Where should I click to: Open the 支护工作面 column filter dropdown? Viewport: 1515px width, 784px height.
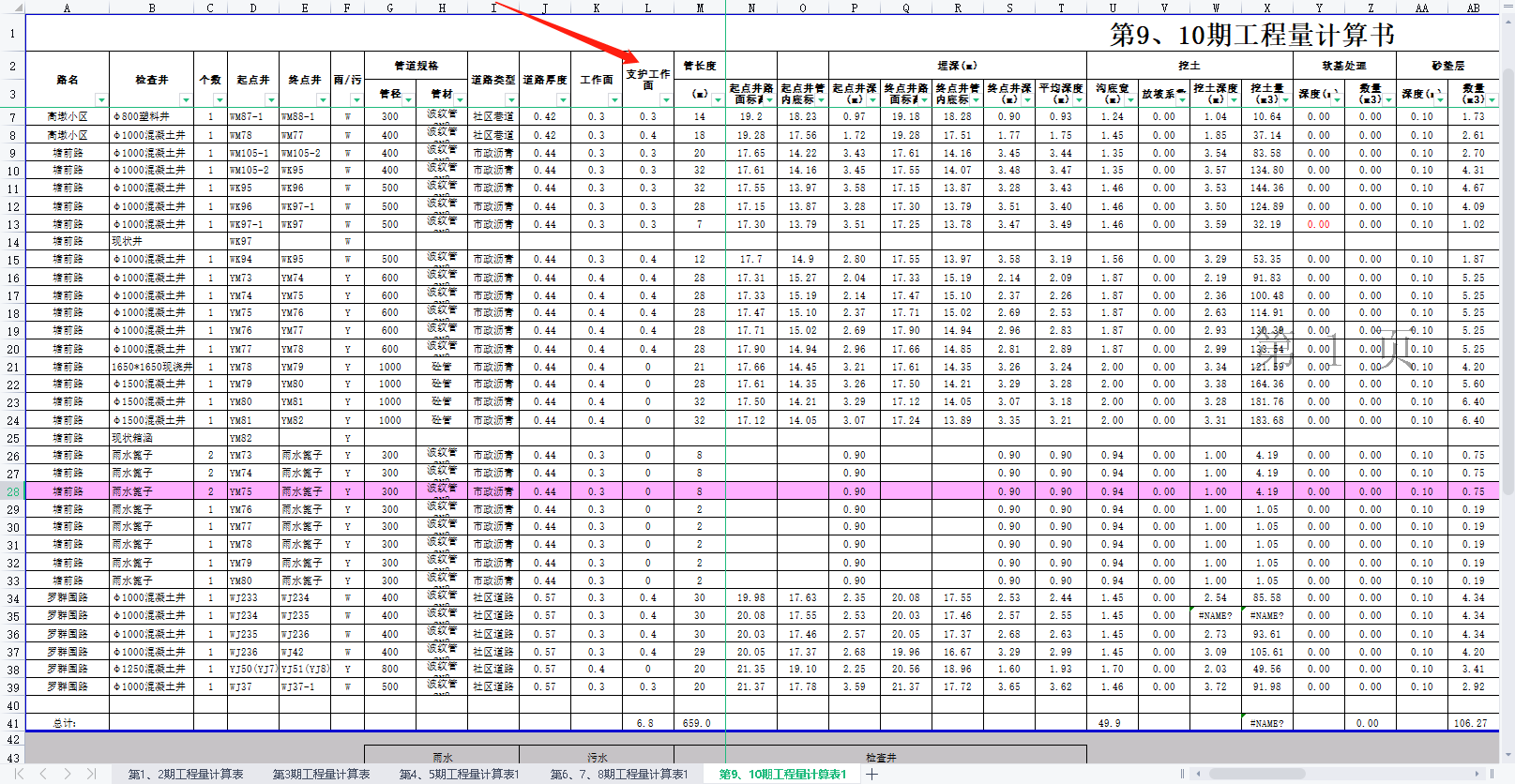coord(666,99)
